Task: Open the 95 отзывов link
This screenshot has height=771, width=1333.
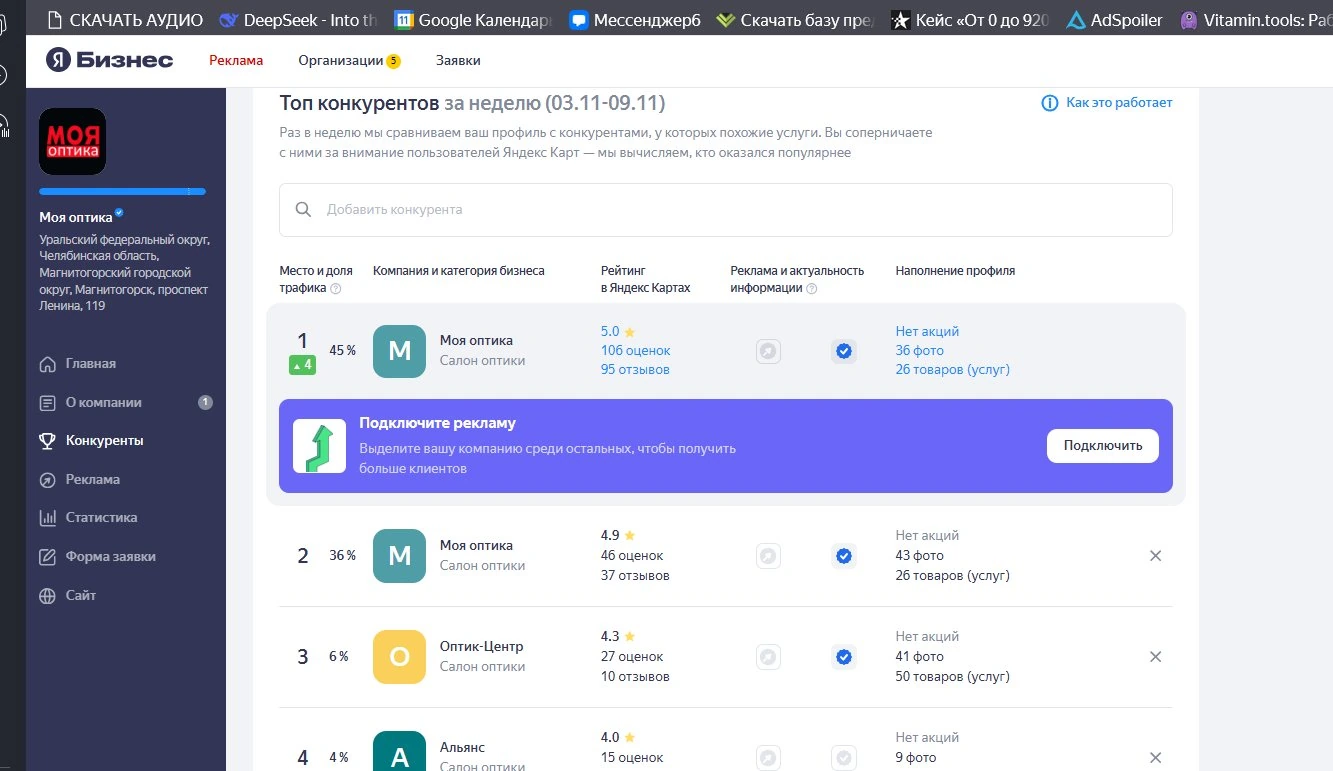Action: click(x=635, y=370)
